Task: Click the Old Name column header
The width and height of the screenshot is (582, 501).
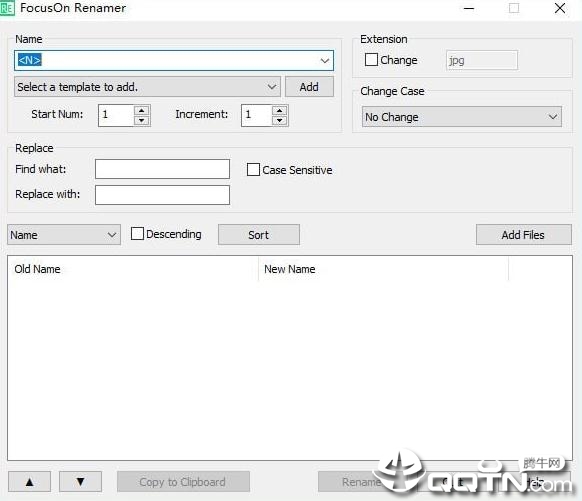Action: click(x=133, y=269)
